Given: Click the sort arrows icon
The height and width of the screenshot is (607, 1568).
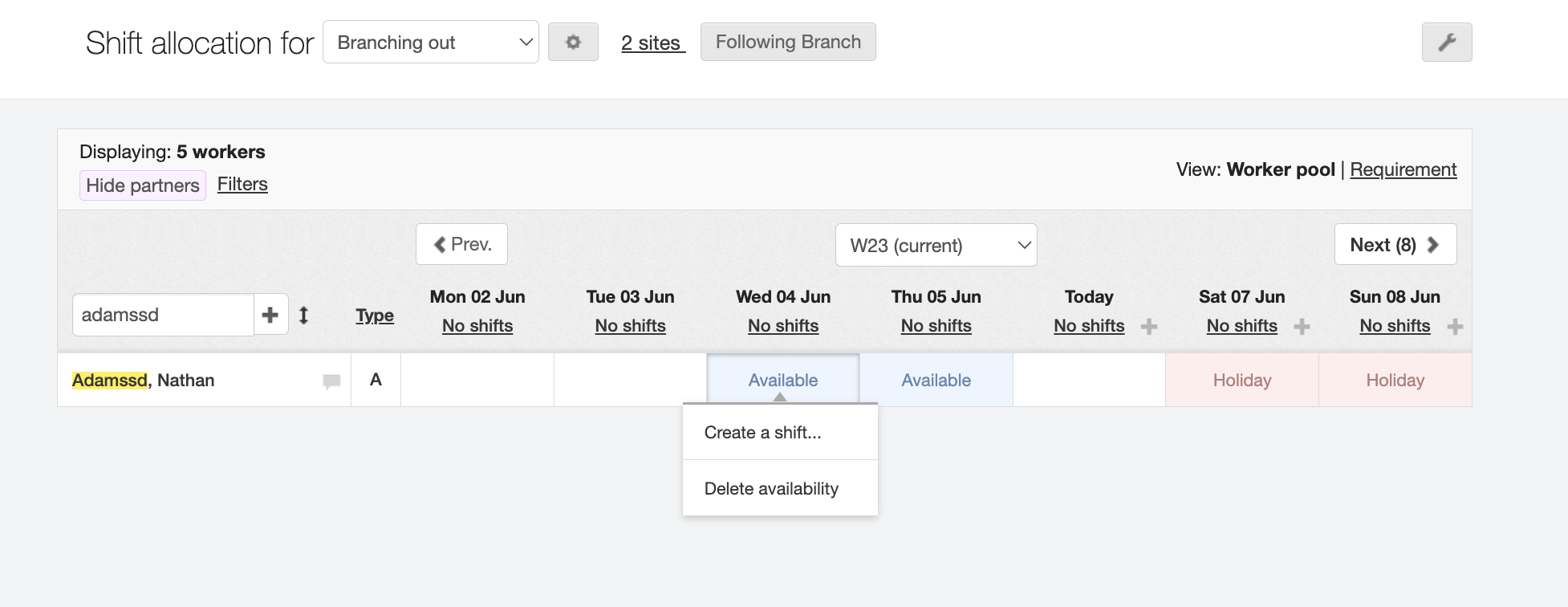Looking at the screenshot, I should (303, 315).
